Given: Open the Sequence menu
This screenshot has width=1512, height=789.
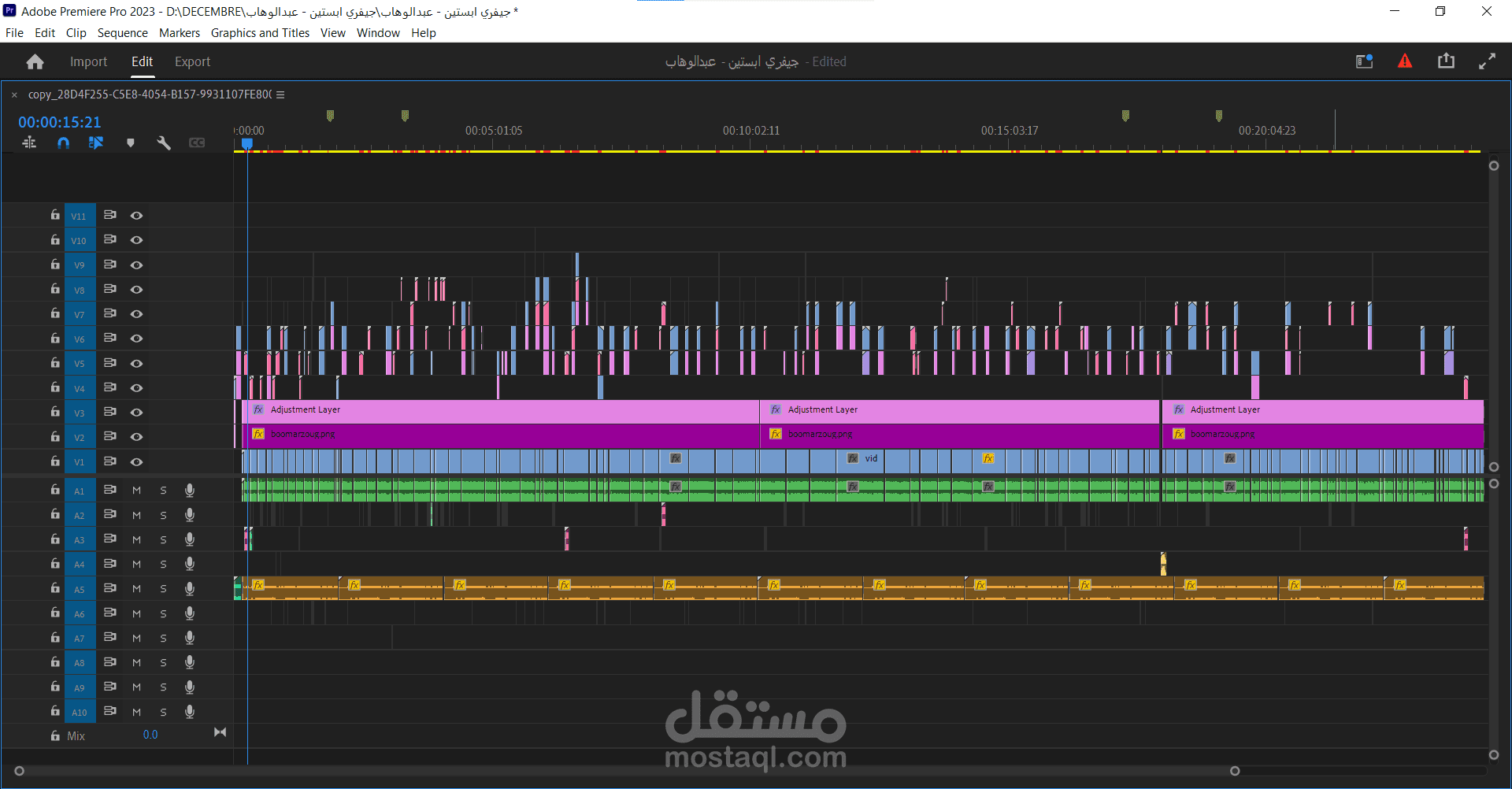Looking at the screenshot, I should click(122, 33).
